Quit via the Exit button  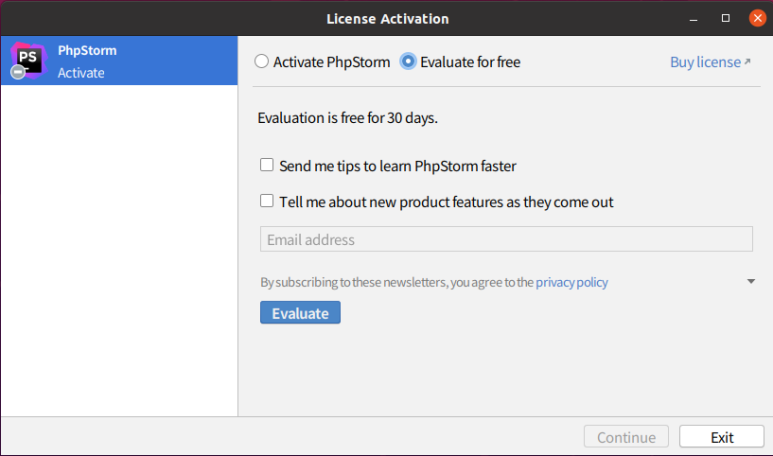click(722, 437)
